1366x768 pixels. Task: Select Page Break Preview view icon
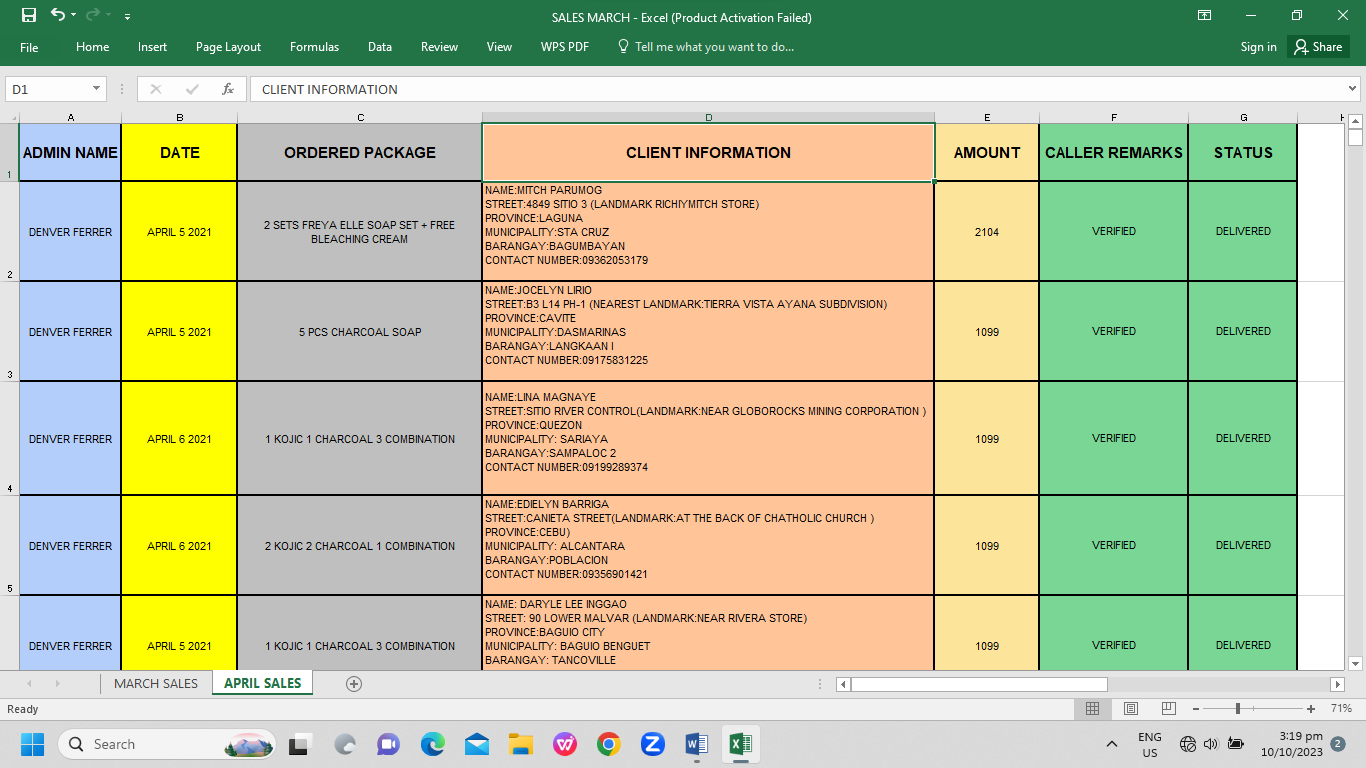tap(1168, 709)
